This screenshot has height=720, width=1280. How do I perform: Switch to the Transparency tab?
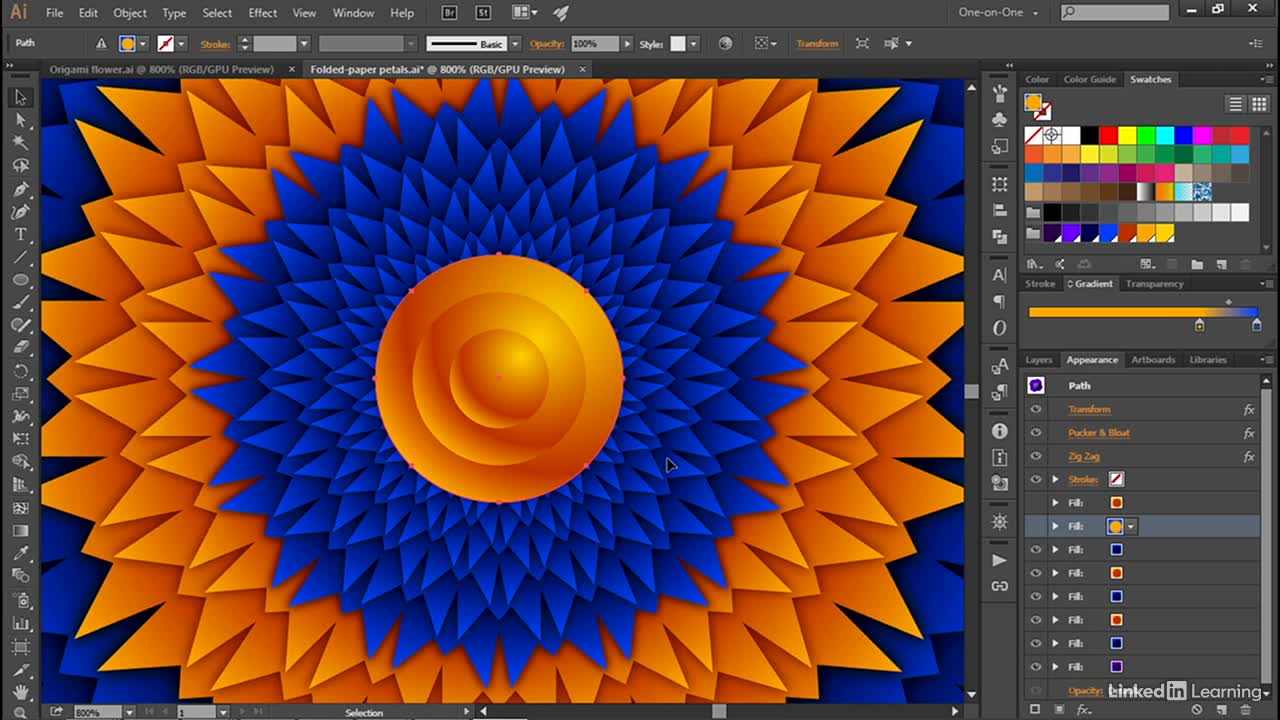coord(1154,284)
